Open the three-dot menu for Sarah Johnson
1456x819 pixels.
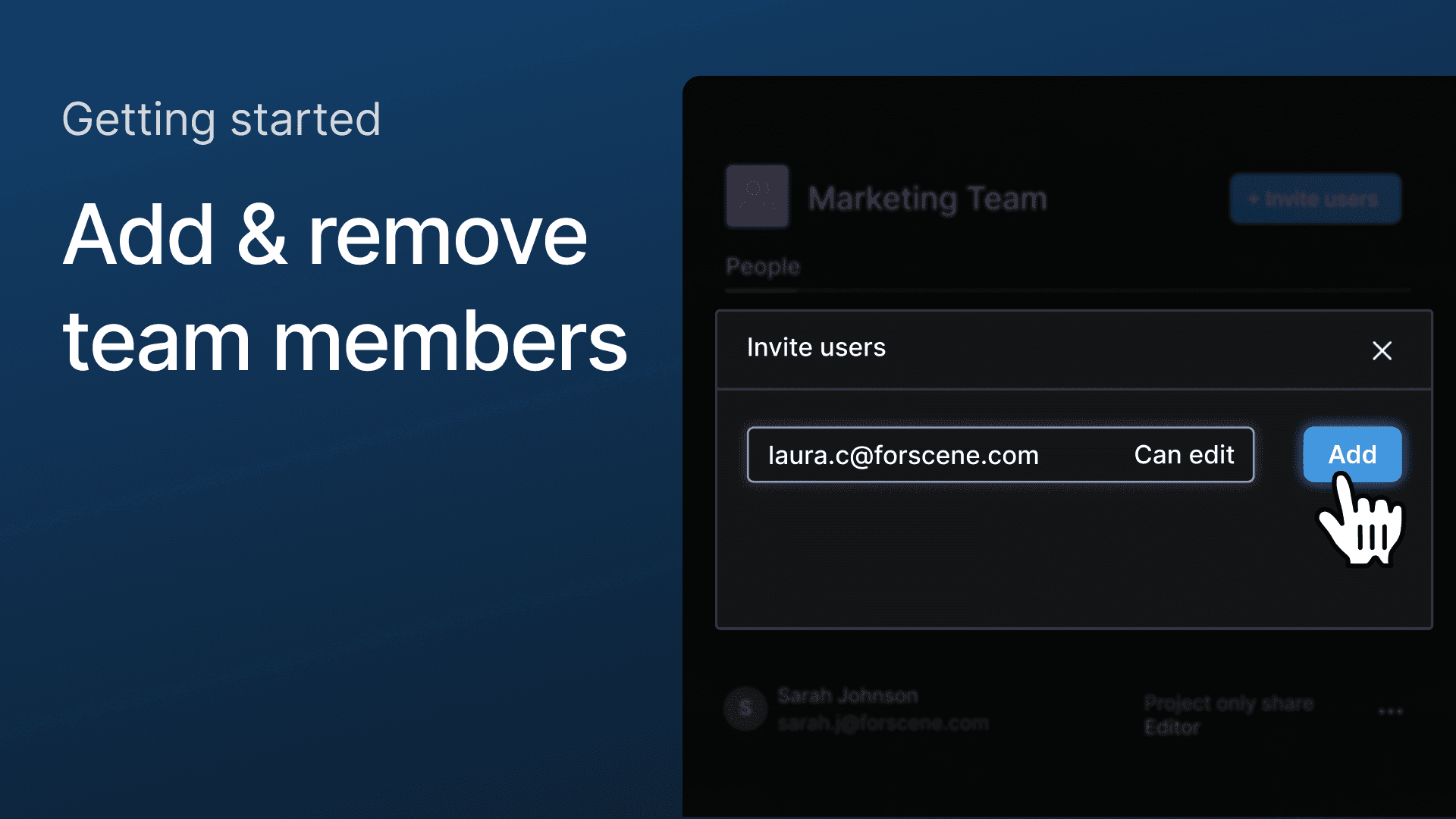(1390, 711)
